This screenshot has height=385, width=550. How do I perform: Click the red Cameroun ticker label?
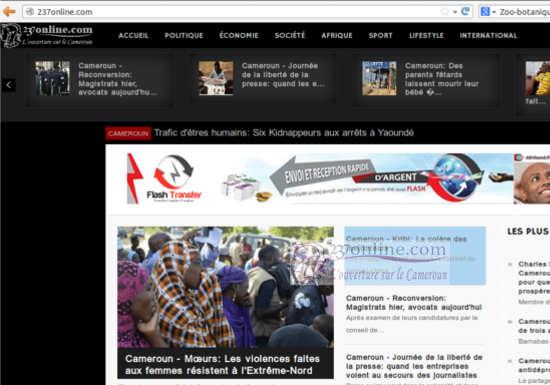[x=128, y=133]
